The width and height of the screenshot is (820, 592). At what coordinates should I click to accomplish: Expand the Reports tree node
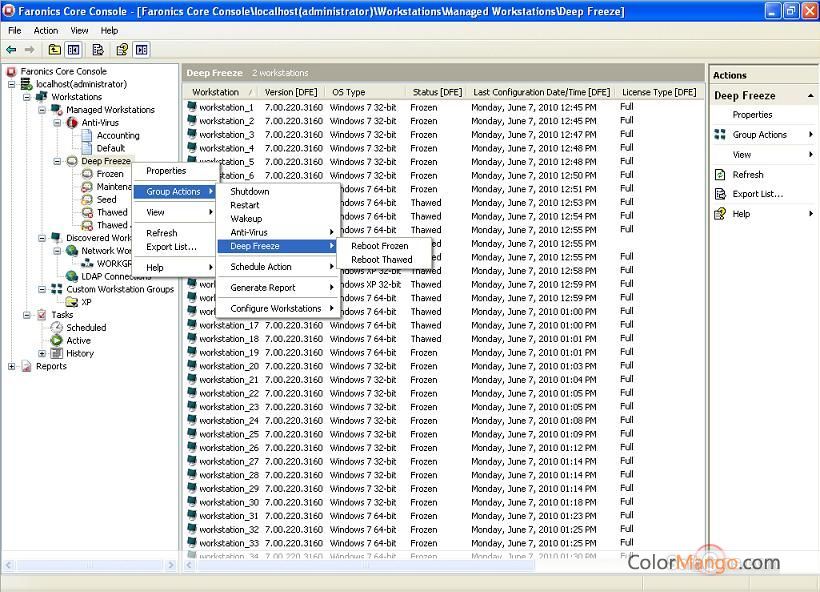pos(12,366)
